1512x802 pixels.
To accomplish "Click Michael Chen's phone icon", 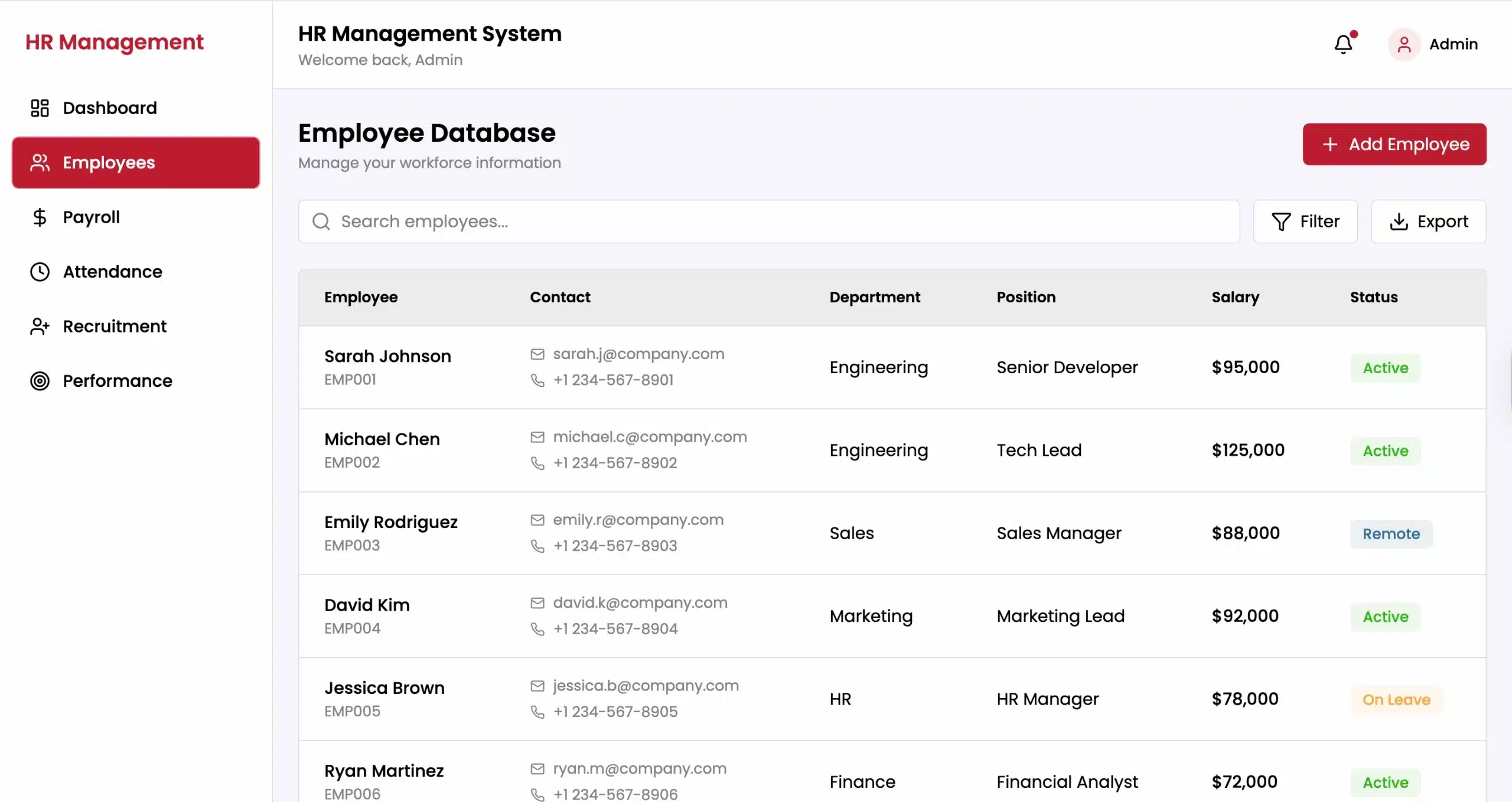I will point(537,463).
